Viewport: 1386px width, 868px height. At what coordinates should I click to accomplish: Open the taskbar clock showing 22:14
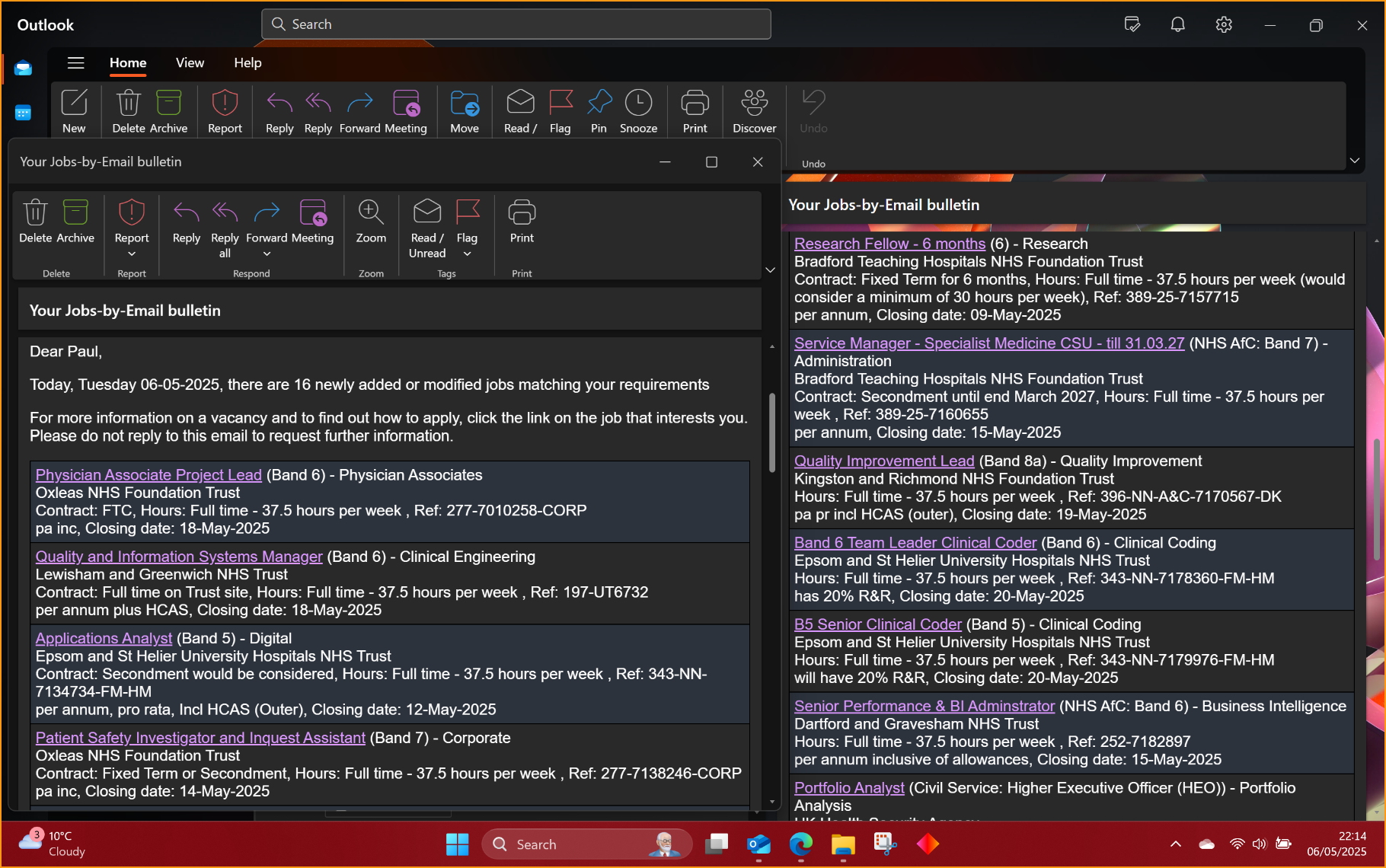point(1336,844)
